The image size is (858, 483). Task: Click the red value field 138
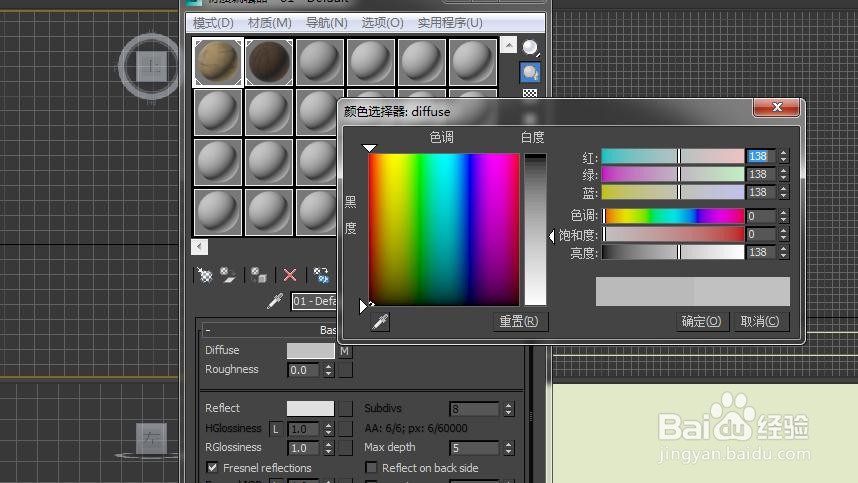(761, 156)
